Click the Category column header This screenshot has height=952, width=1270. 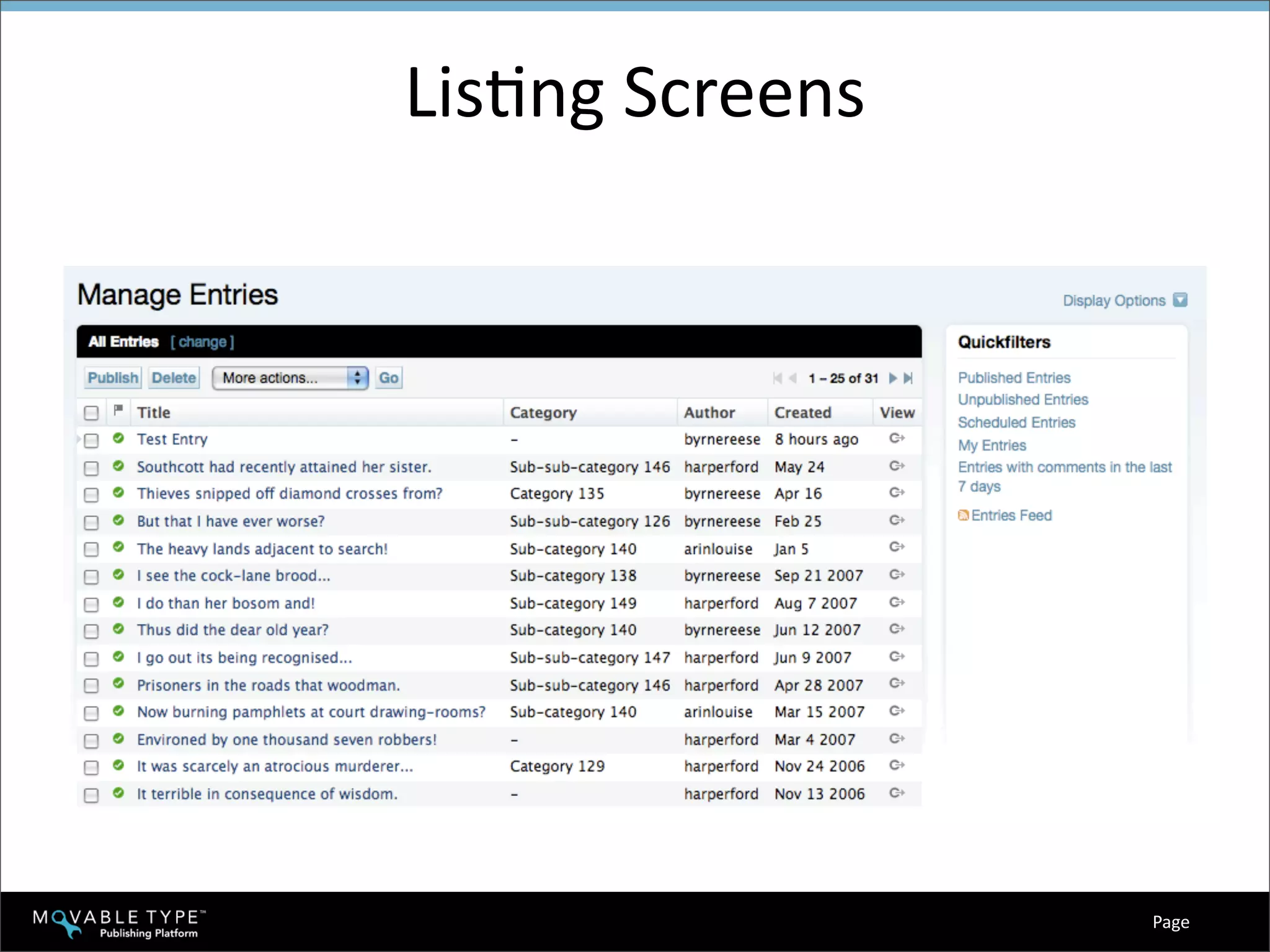543,413
